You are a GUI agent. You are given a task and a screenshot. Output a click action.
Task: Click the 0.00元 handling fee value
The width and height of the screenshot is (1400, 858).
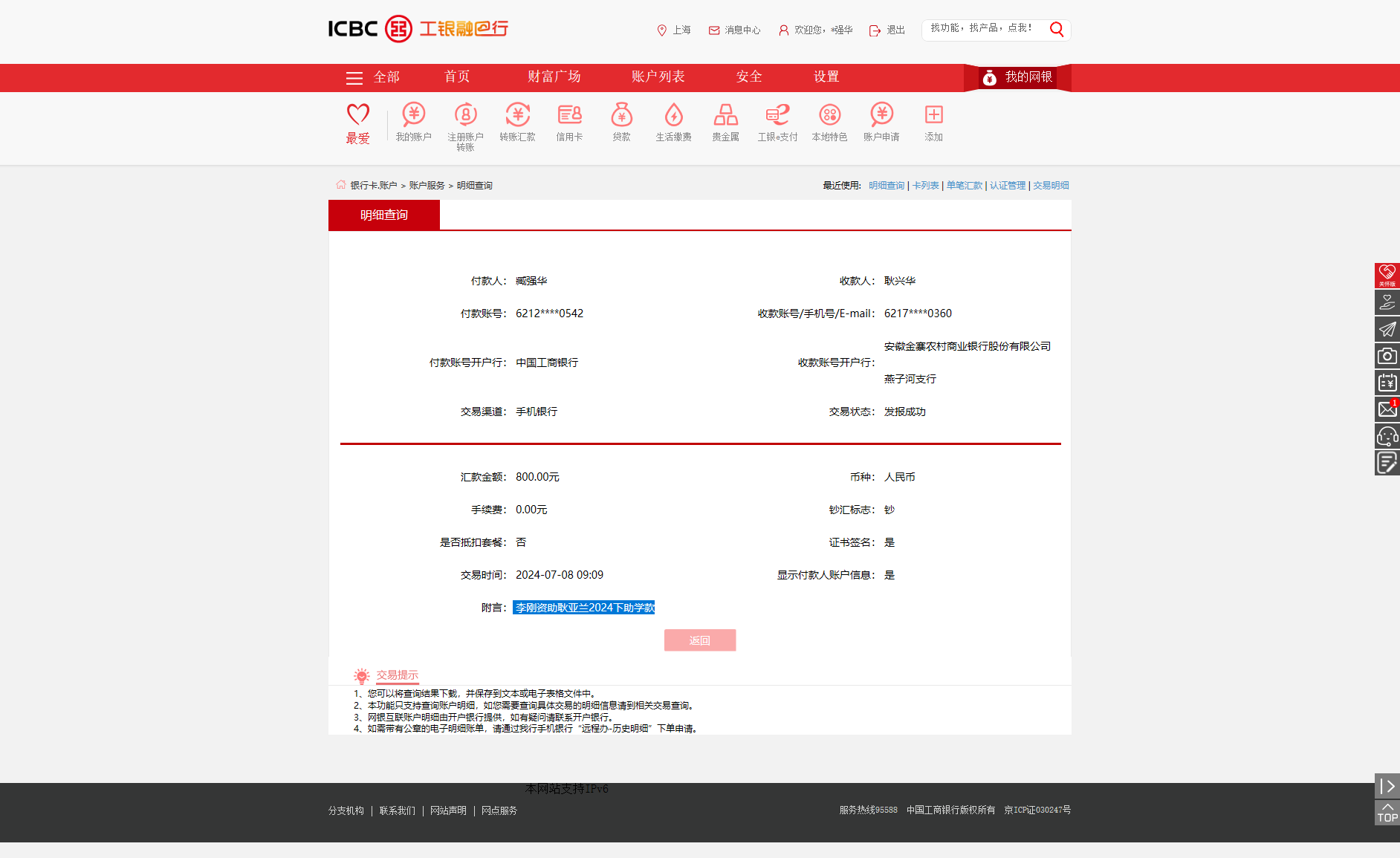click(x=531, y=510)
